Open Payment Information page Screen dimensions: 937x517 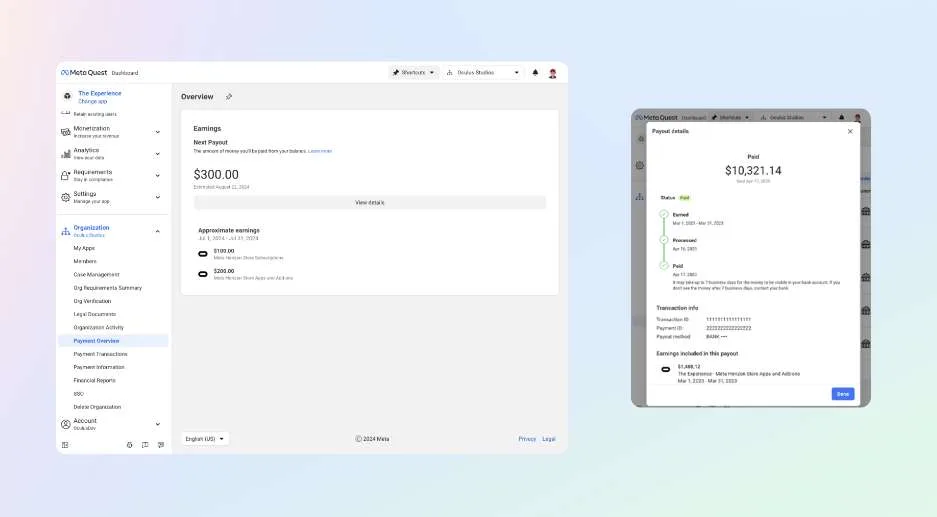[x=99, y=367]
